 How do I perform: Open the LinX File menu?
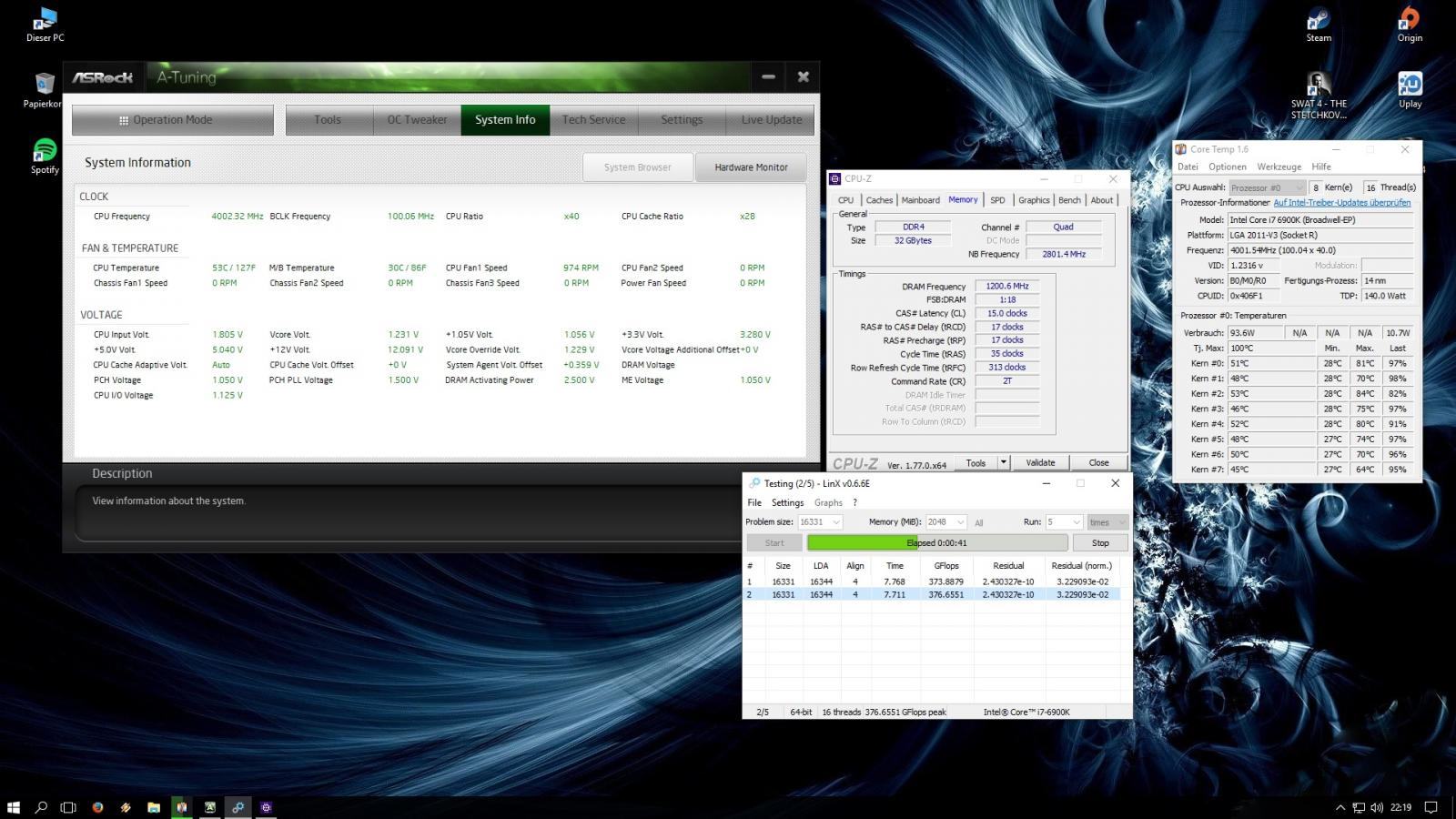(754, 502)
